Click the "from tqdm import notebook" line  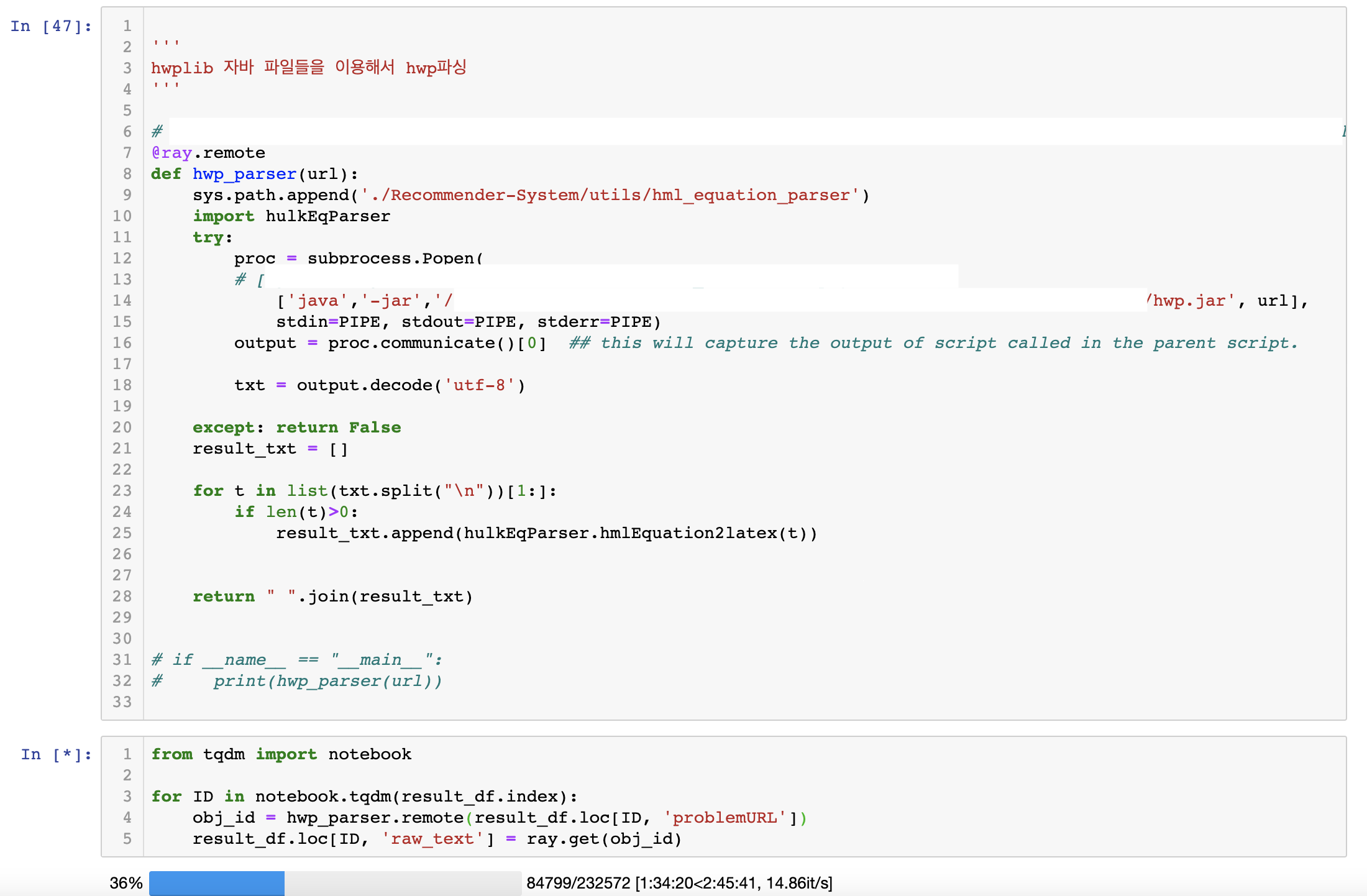click(x=281, y=754)
